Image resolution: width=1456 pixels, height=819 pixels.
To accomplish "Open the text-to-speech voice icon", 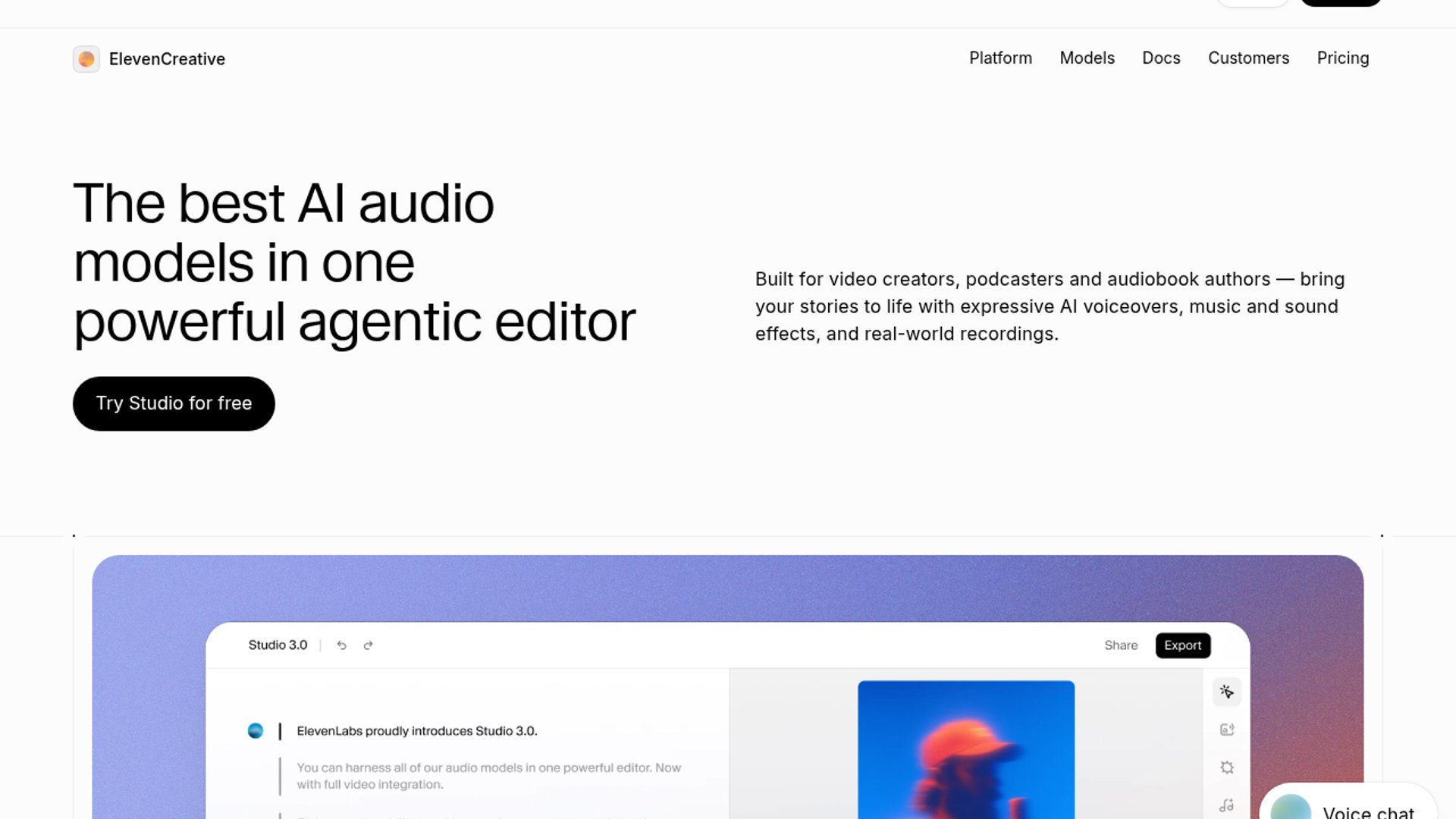I will (1227, 730).
